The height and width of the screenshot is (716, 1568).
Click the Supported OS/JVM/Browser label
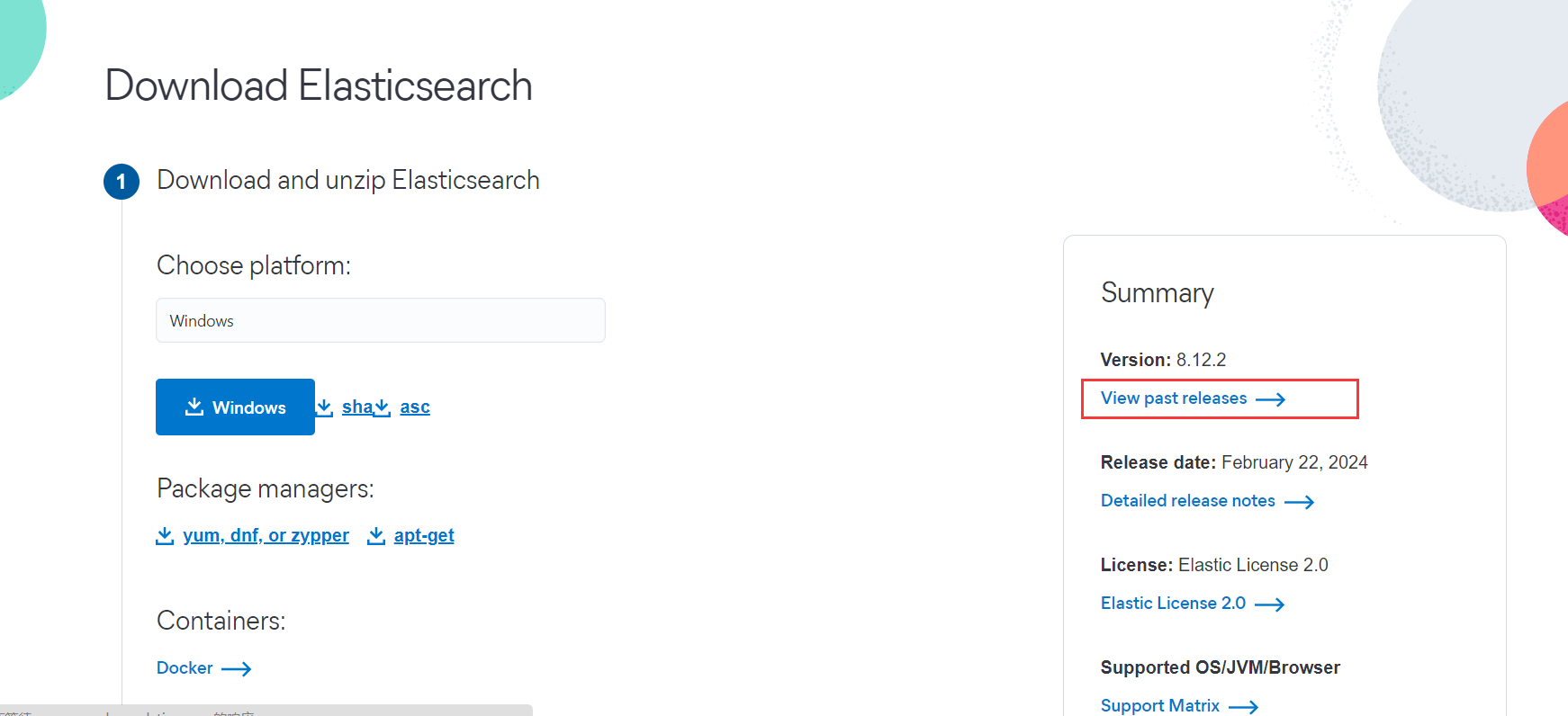1221,667
